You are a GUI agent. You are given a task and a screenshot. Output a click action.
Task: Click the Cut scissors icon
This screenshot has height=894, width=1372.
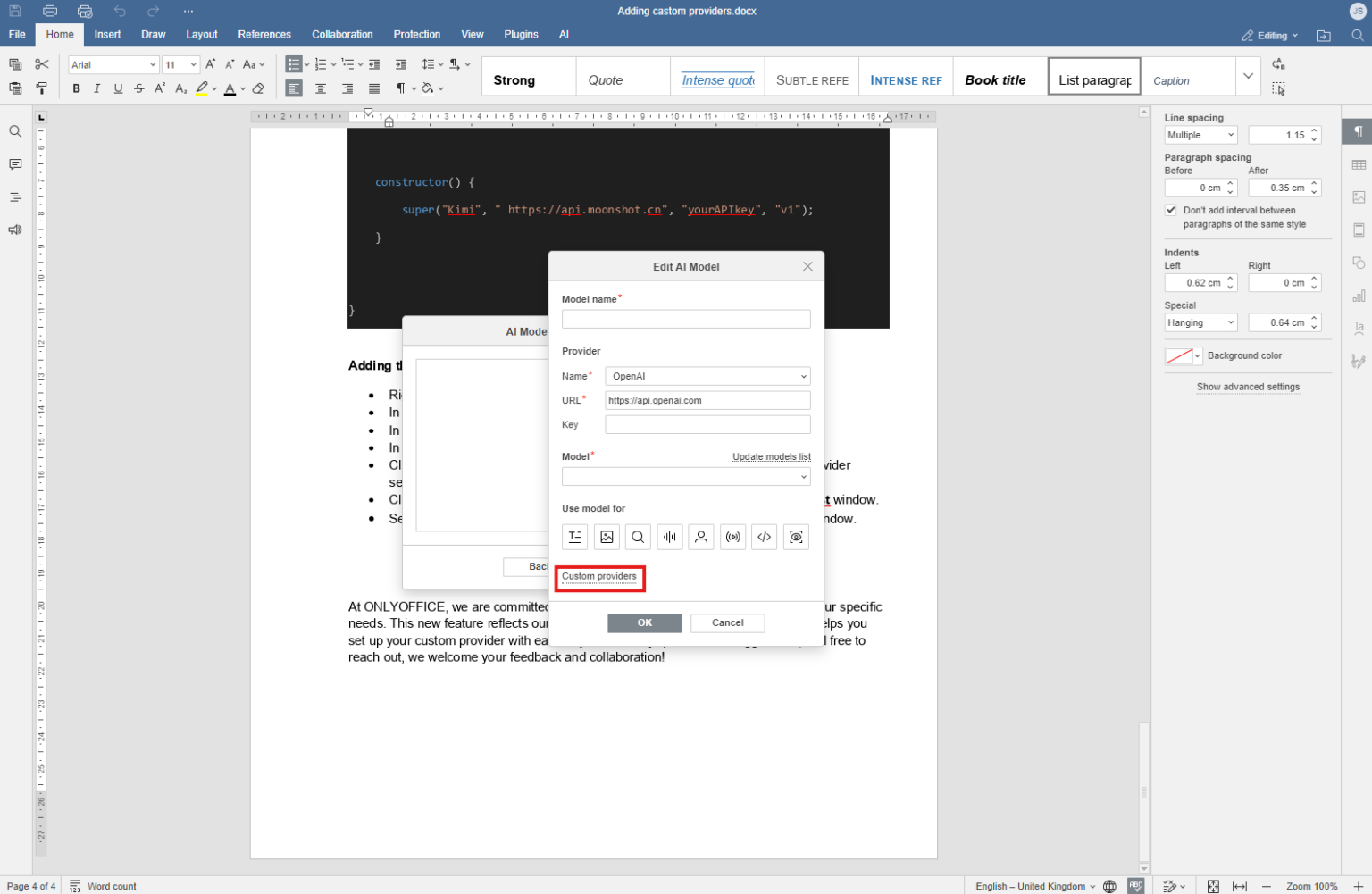(41, 64)
